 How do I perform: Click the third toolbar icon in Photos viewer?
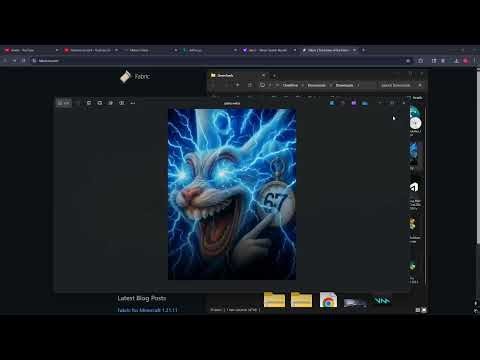[111, 103]
